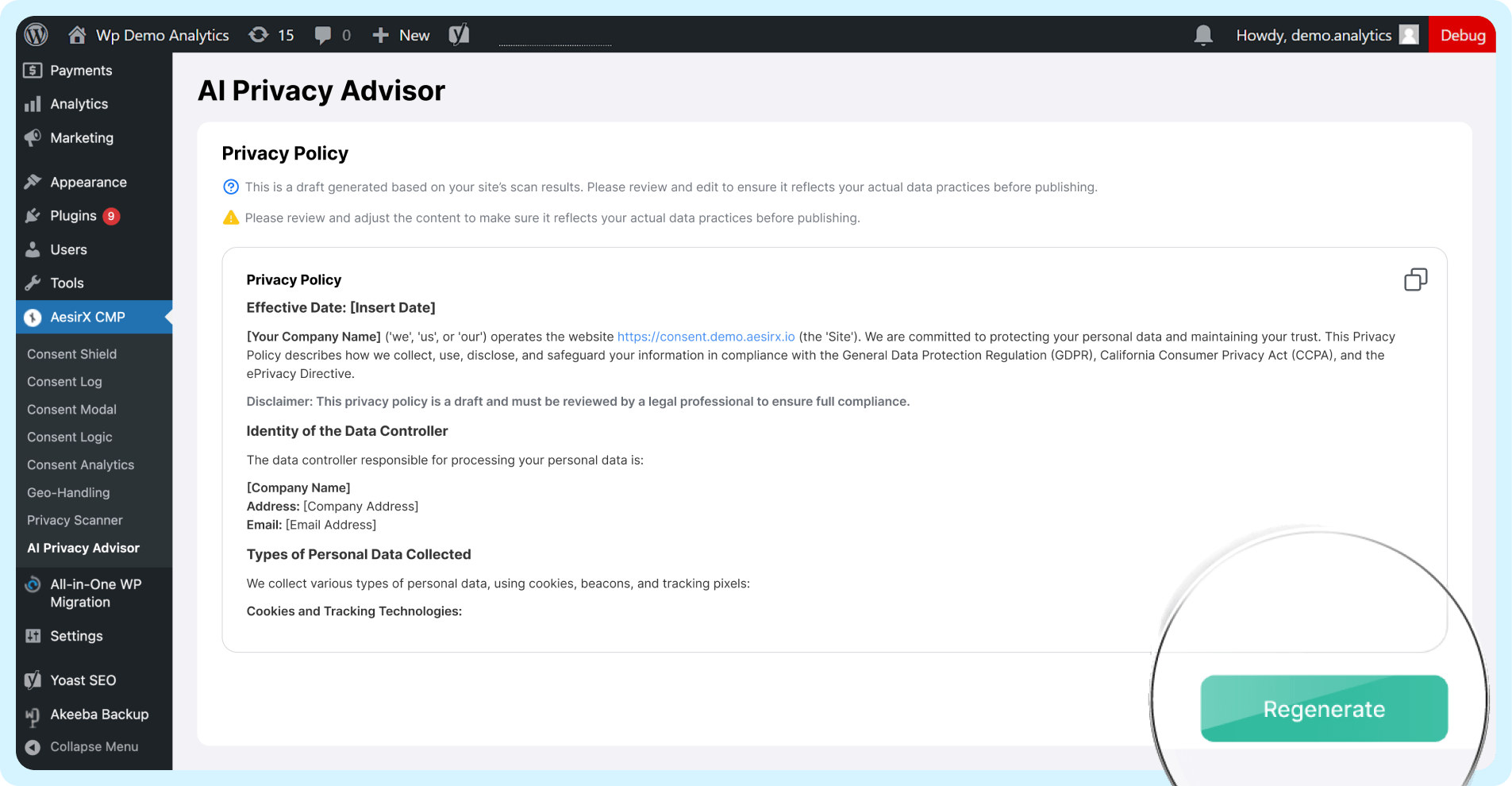
Task: Open the comments bubble icon
Action: click(322, 35)
